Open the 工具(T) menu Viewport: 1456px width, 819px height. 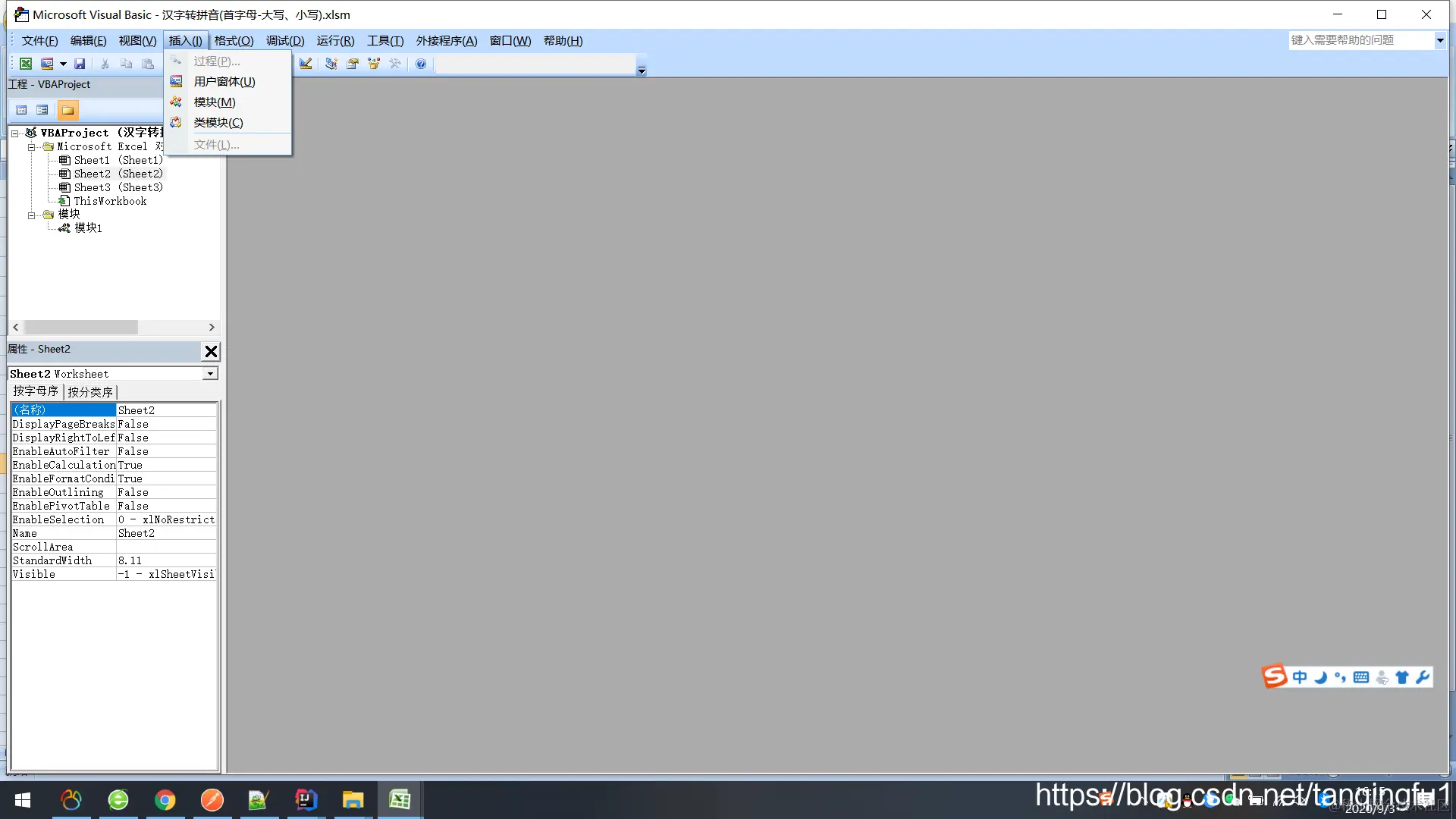pyautogui.click(x=385, y=41)
